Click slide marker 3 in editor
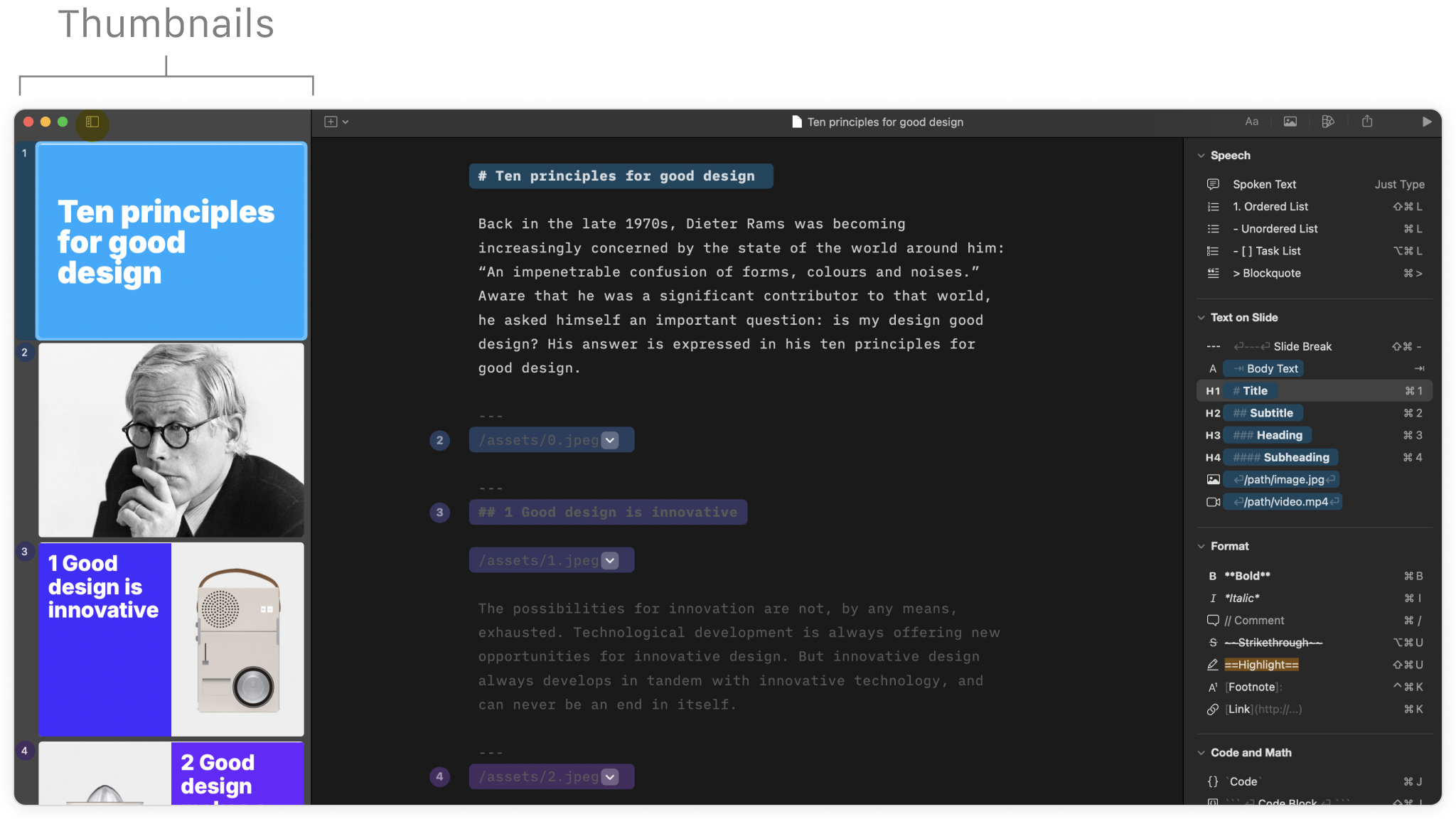This screenshot has height=819, width=1456. coord(439,513)
